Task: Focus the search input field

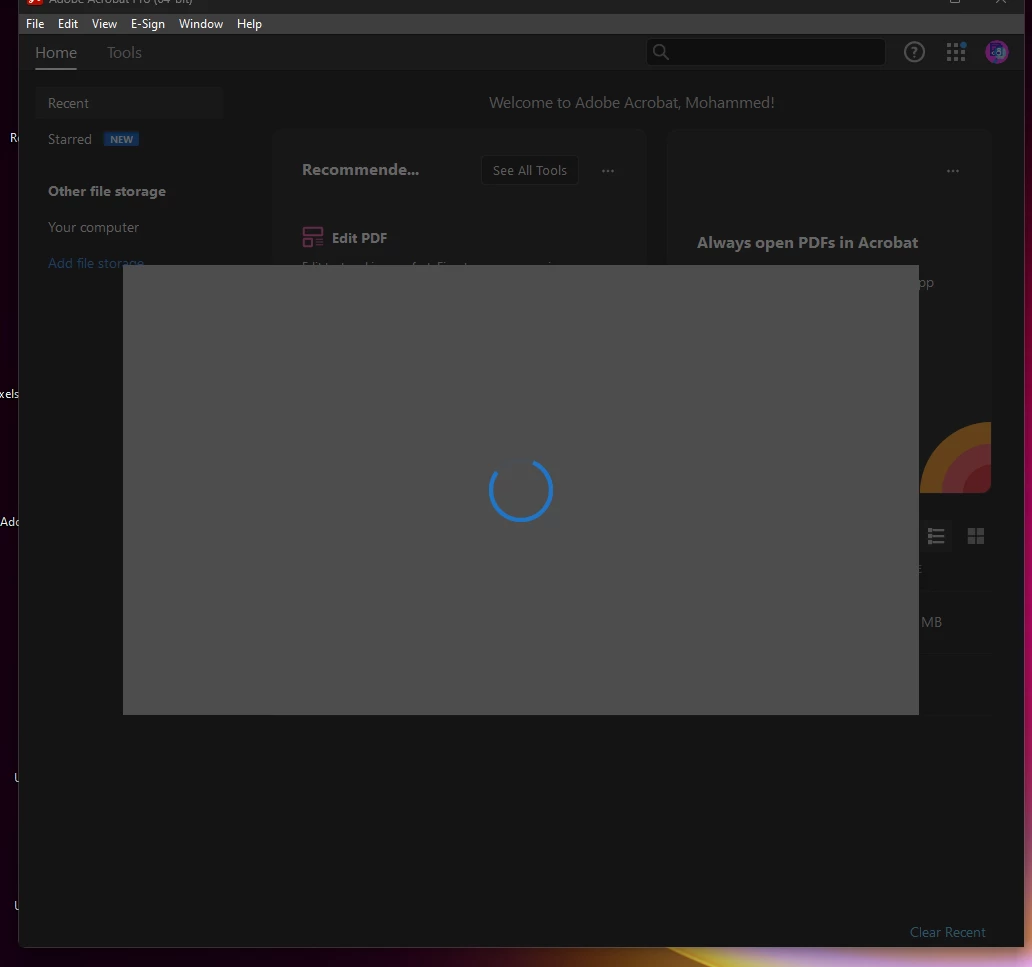Action: (x=765, y=52)
